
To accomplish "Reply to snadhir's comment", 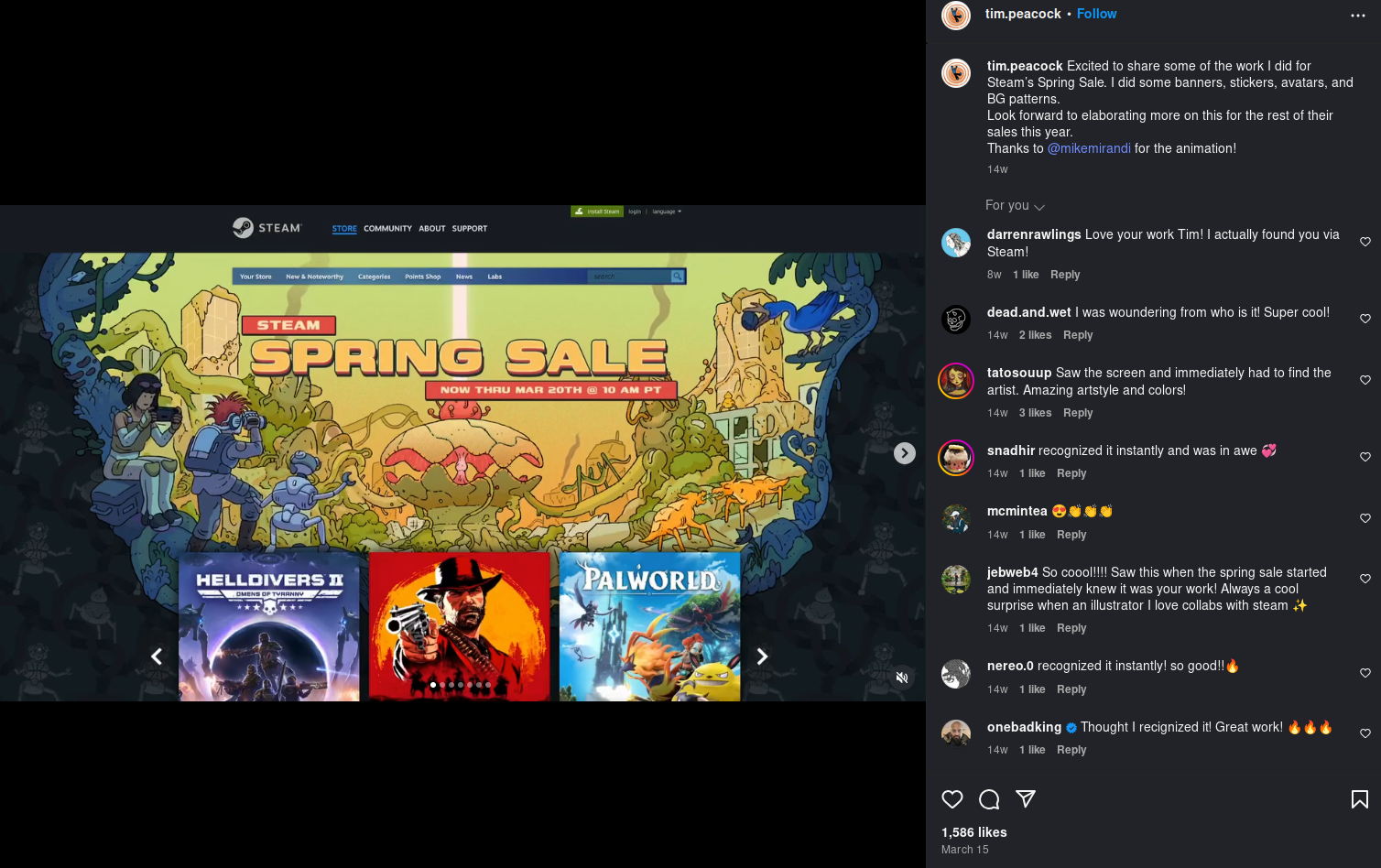I will click(1071, 473).
